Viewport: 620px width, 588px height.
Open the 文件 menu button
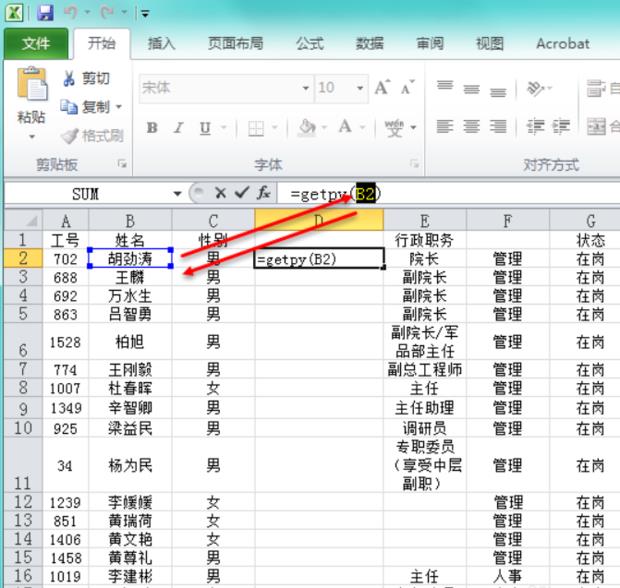(x=36, y=44)
